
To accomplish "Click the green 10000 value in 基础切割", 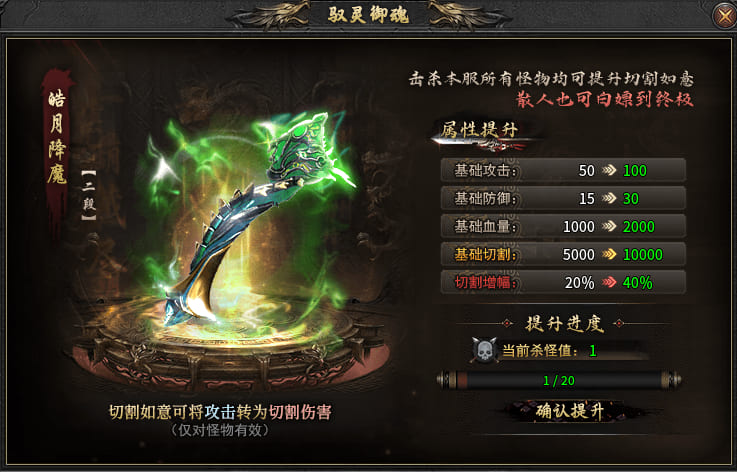I will point(643,255).
